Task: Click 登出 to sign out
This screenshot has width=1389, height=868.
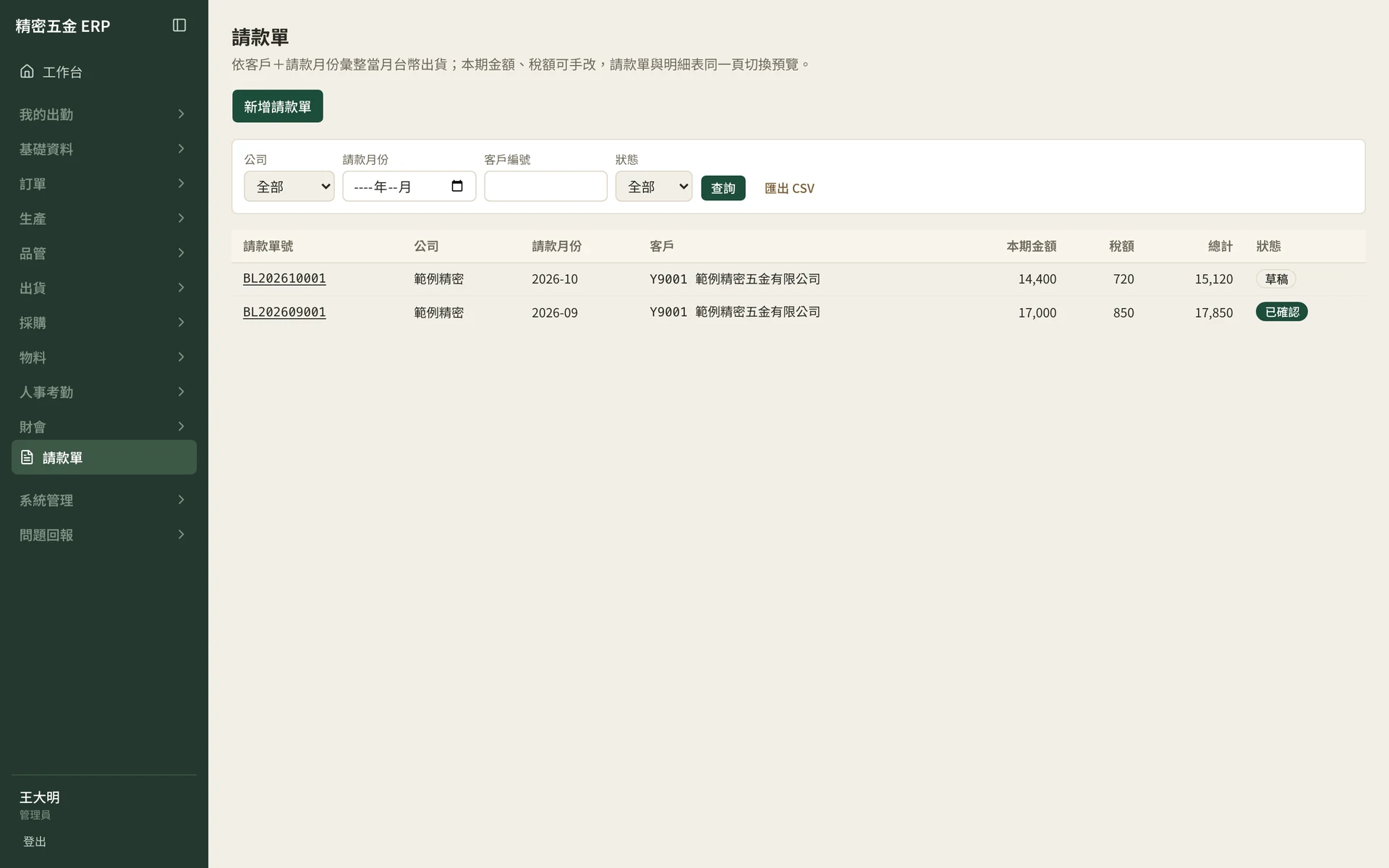Action: (35, 841)
